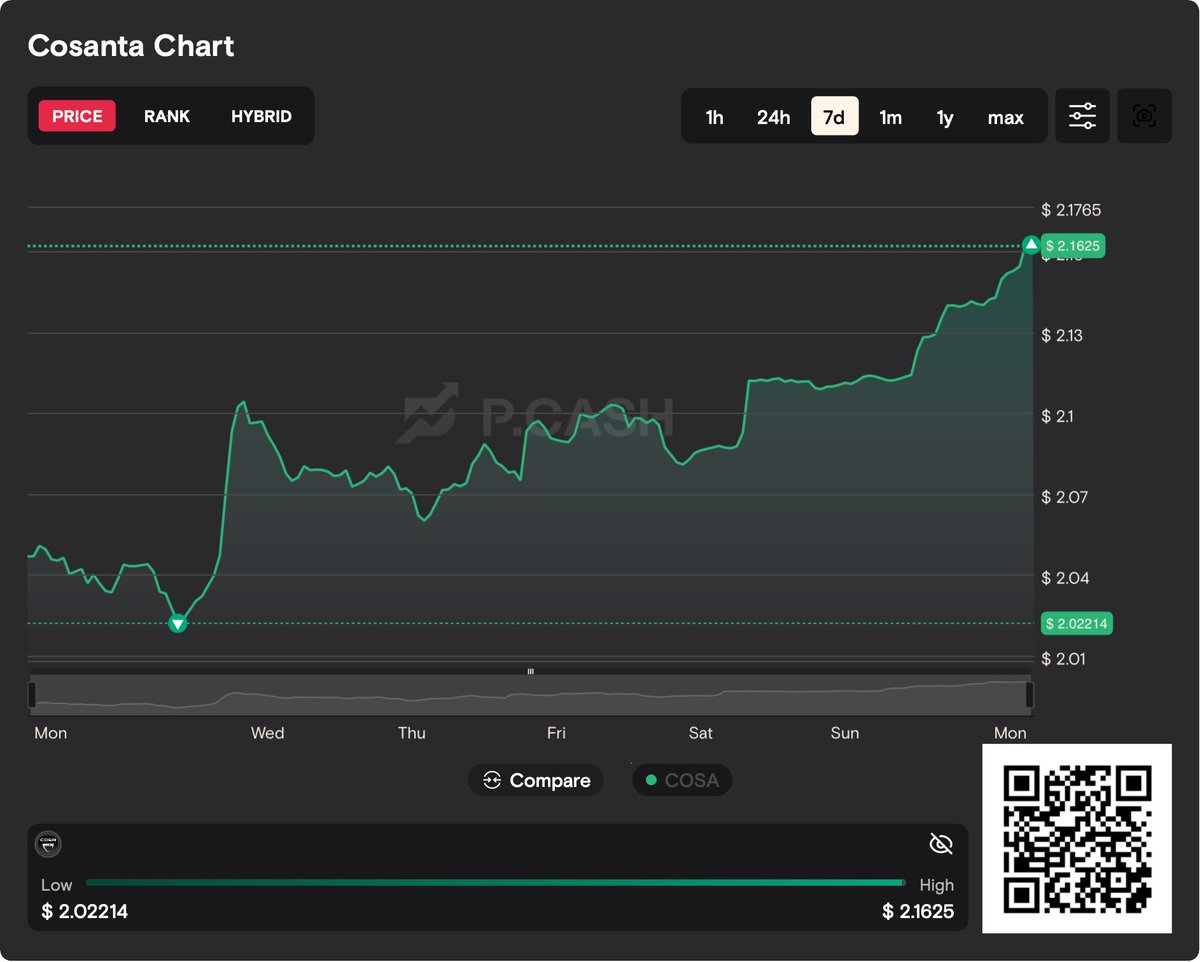Click the right handle of range navigator

1030,694
